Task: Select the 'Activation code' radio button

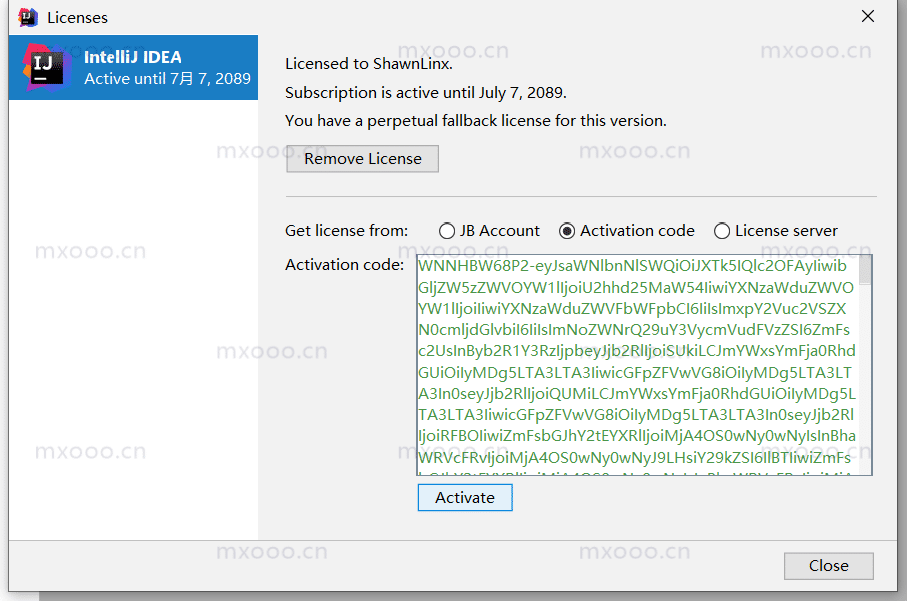Action: tap(565, 230)
